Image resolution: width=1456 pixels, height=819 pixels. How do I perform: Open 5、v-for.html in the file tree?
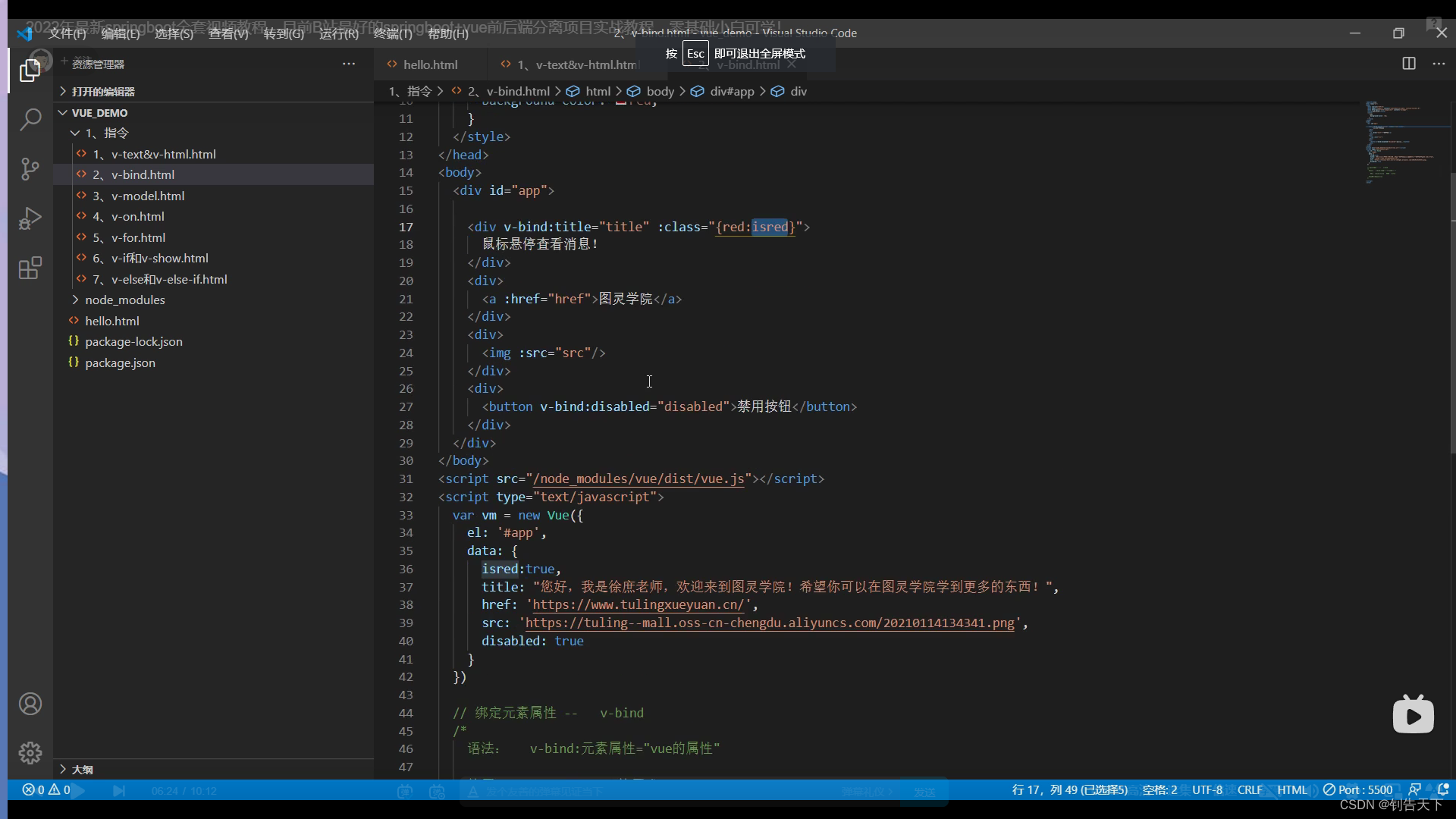(213, 237)
